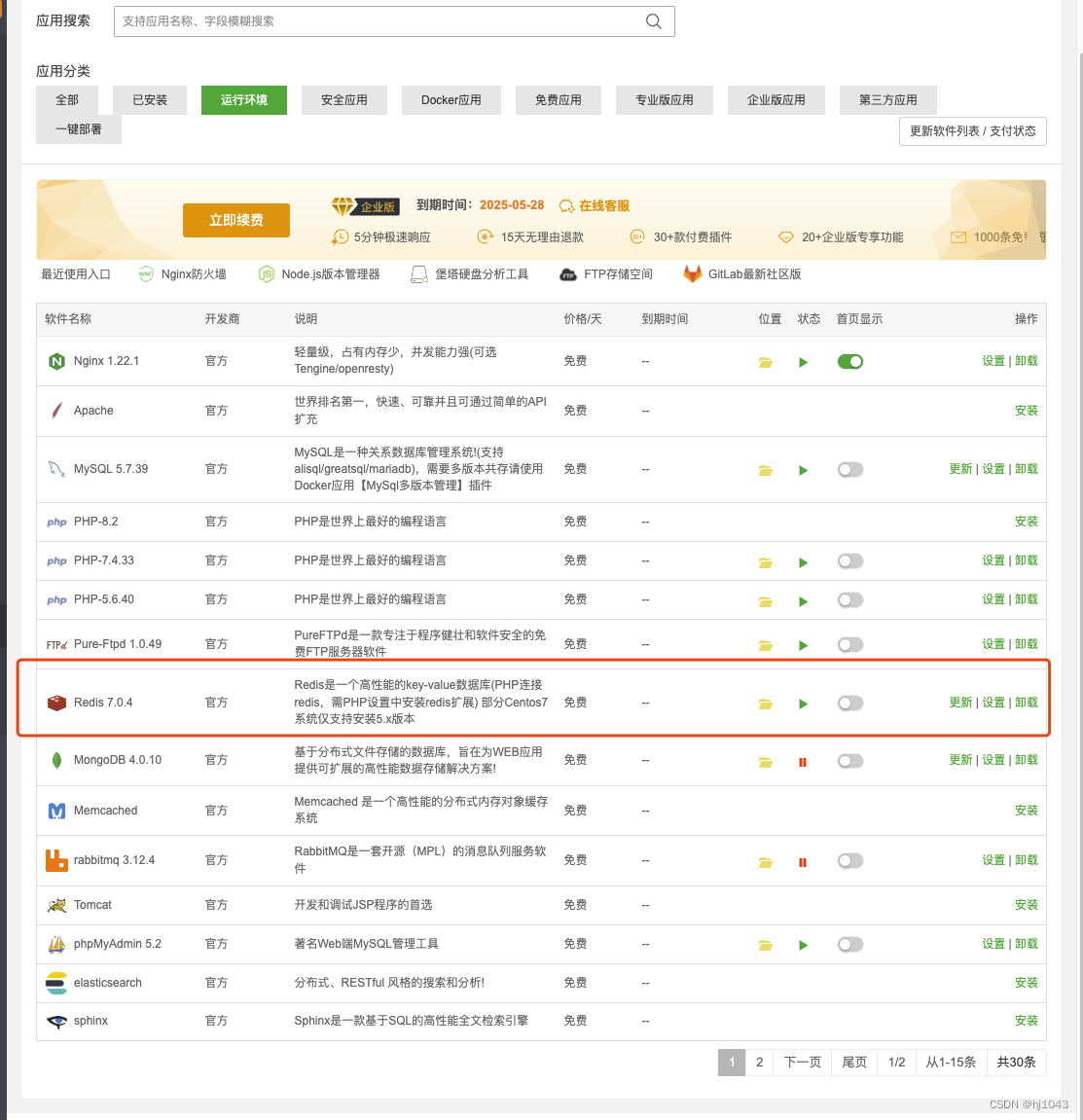This screenshot has height=1120, width=1083.
Task: Enable MongoDB homepage display toggle
Action: (x=850, y=761)
